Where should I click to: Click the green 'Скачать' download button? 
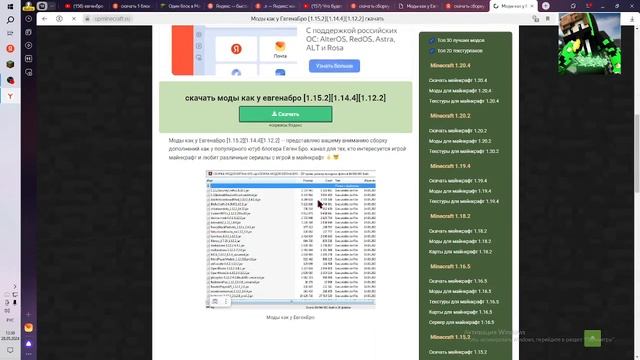pos(286,114)
